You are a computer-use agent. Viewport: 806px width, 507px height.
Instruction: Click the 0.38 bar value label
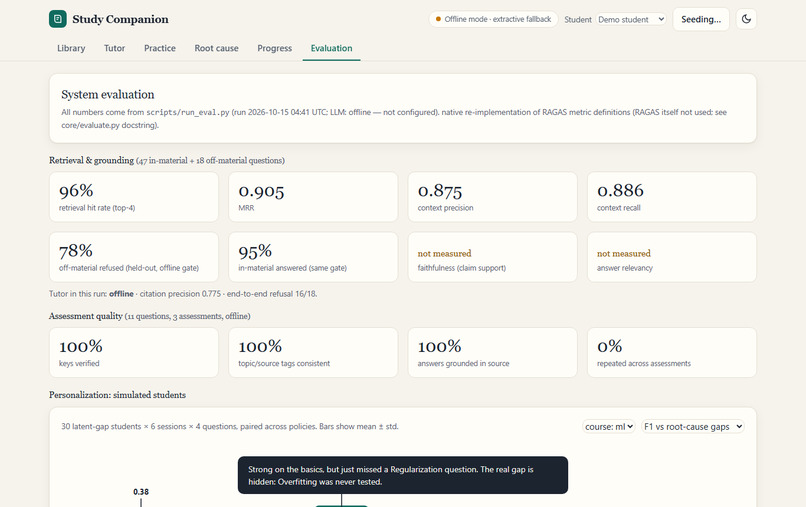point(141,492)
